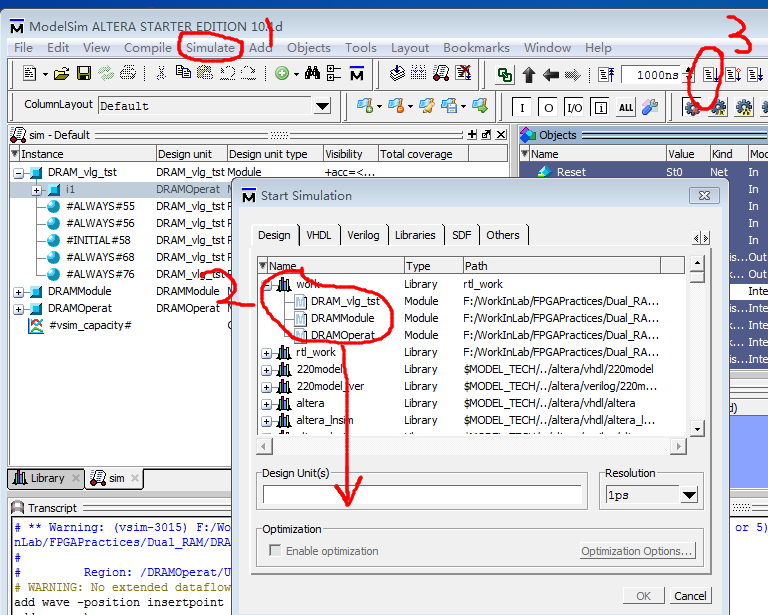The width and height of the screenshot is (768, 615).
Task: Click the library list scroll down arrow
Action: [696, 429]
